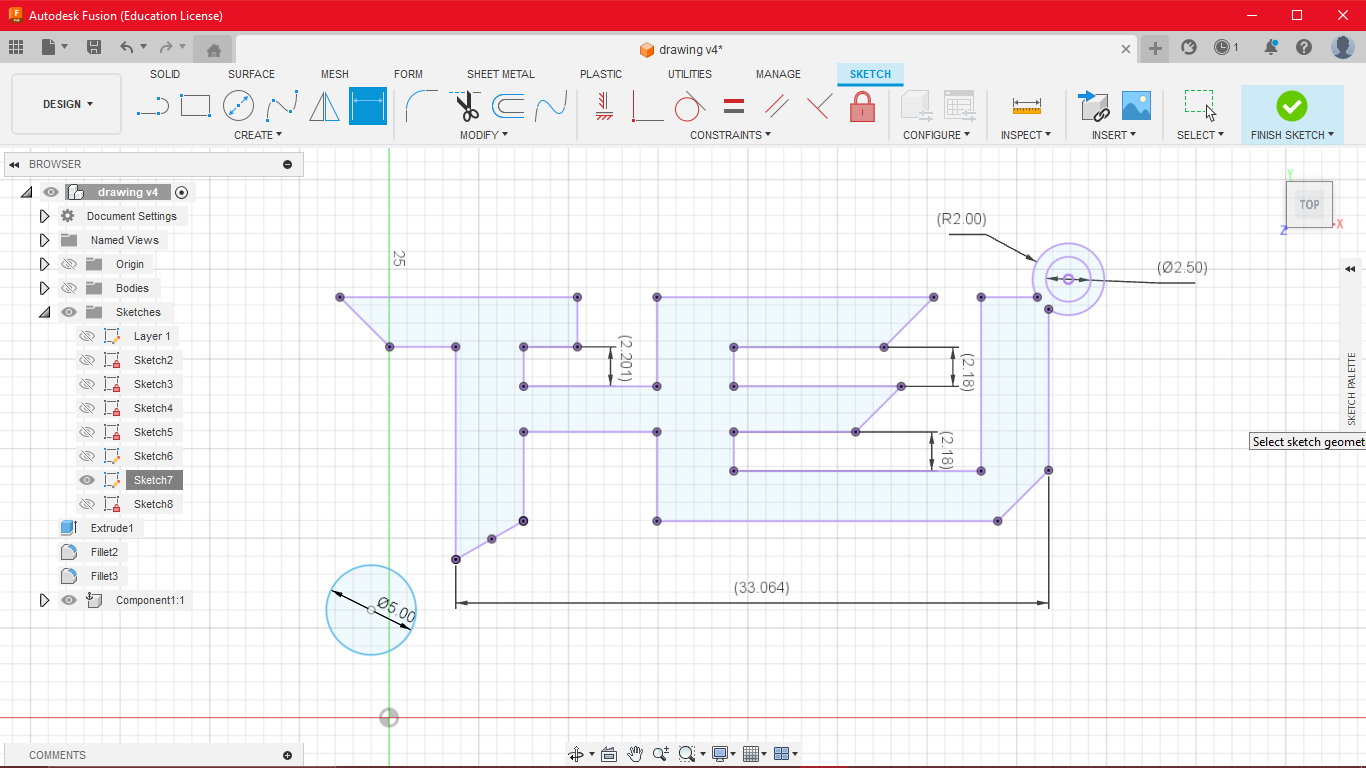
Task: Add a new document tab
Action: click(x=1155, y=48)
